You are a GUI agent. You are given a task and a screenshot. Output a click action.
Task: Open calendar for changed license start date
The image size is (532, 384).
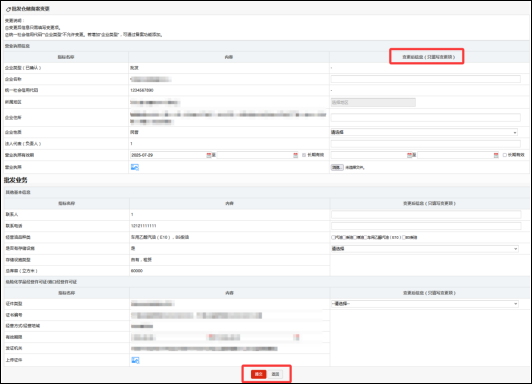tap(410, 155)
